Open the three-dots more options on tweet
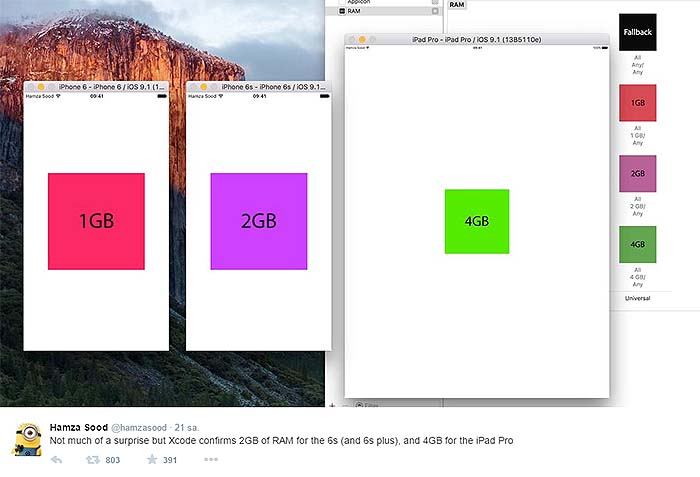Image resolution: width=700 pixels, height=477 pixels. (211, 460)
